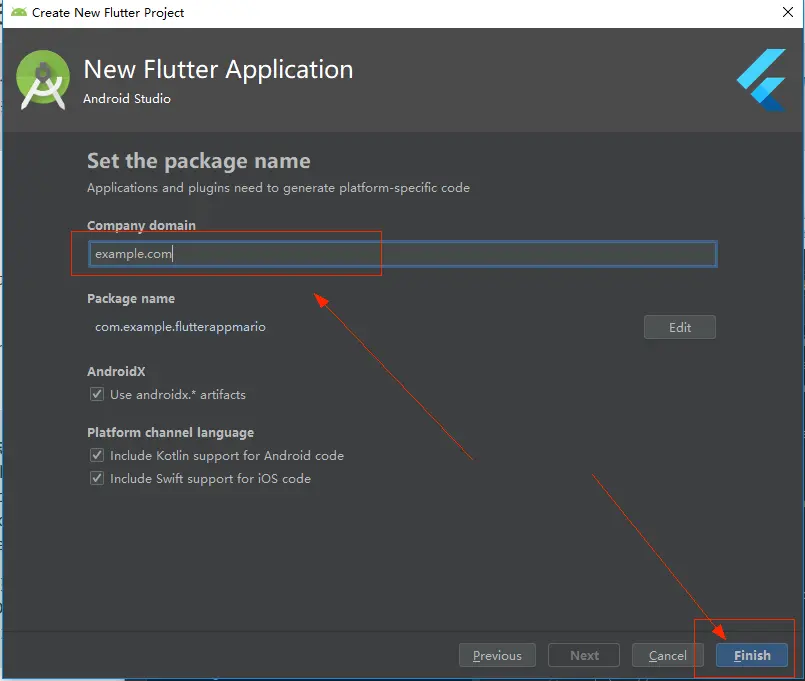The image size is (805, 681).
Task: Click the AndroidX section label
Action: tap(116, 371)
